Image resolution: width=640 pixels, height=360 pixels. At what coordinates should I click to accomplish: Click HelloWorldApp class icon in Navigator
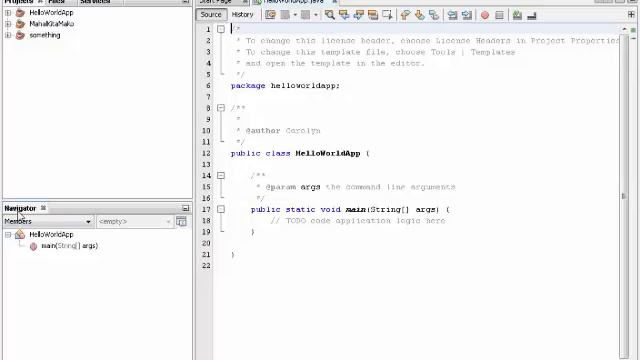(x=20, y=235)
